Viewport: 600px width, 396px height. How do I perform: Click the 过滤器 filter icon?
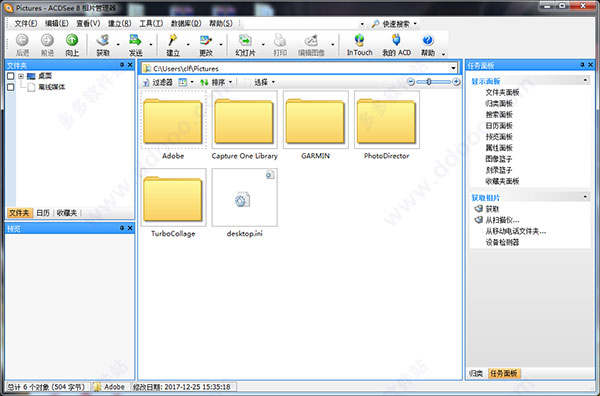[x=146, y=82]
